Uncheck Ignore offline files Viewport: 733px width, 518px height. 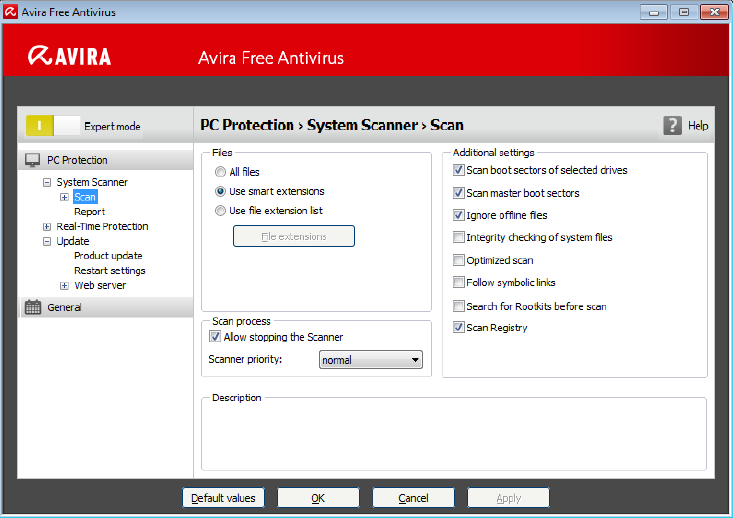tap(459, 215)
